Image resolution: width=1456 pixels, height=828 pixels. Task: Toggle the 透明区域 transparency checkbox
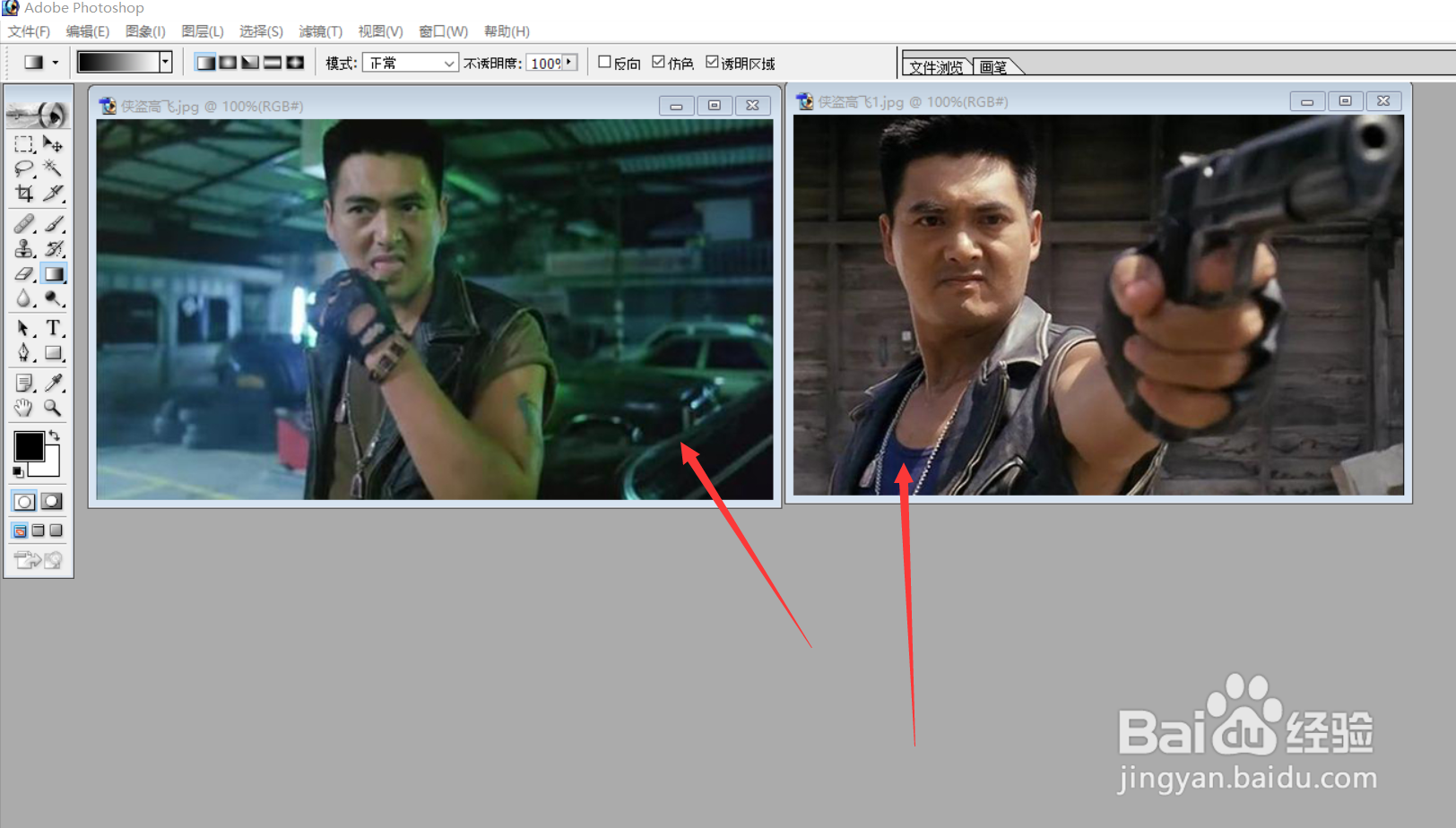tap(712, 62)
